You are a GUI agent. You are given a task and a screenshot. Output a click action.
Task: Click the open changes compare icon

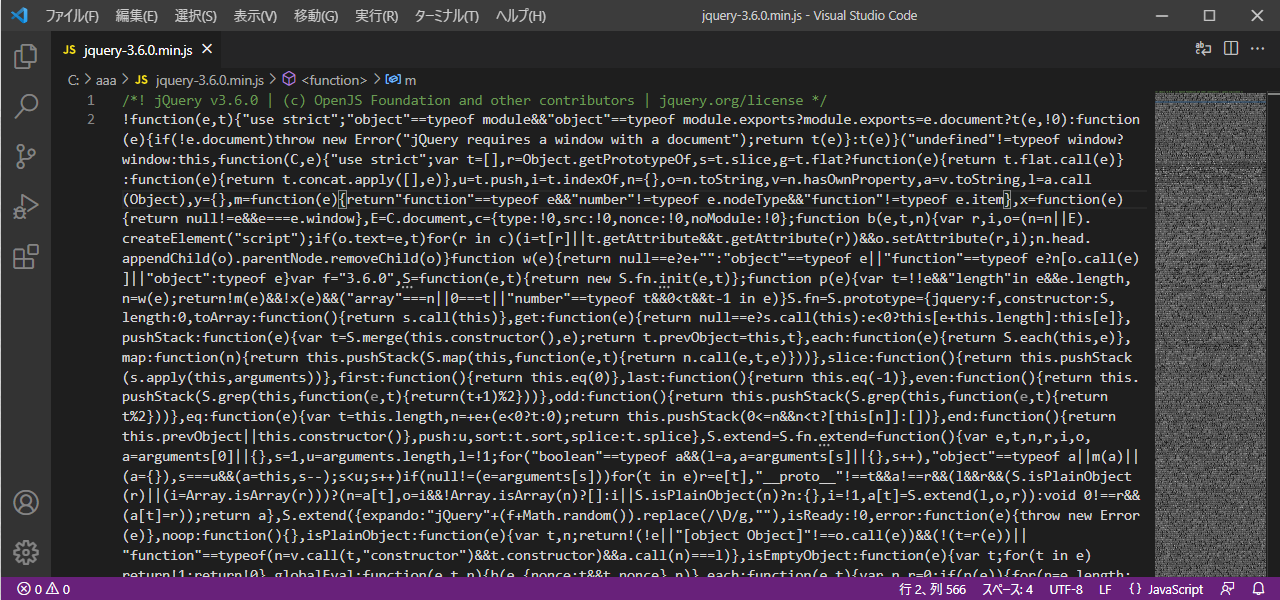click(1203, 49)
